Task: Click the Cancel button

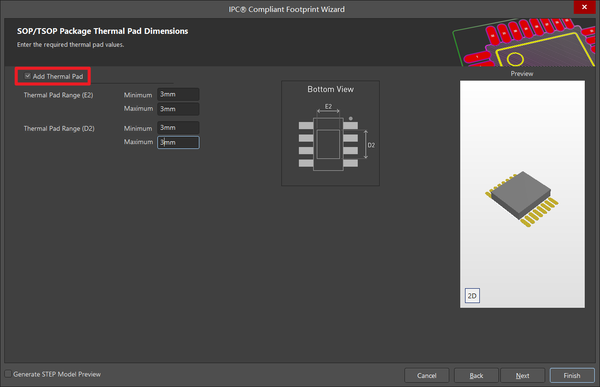Action: tap(426, 376)
